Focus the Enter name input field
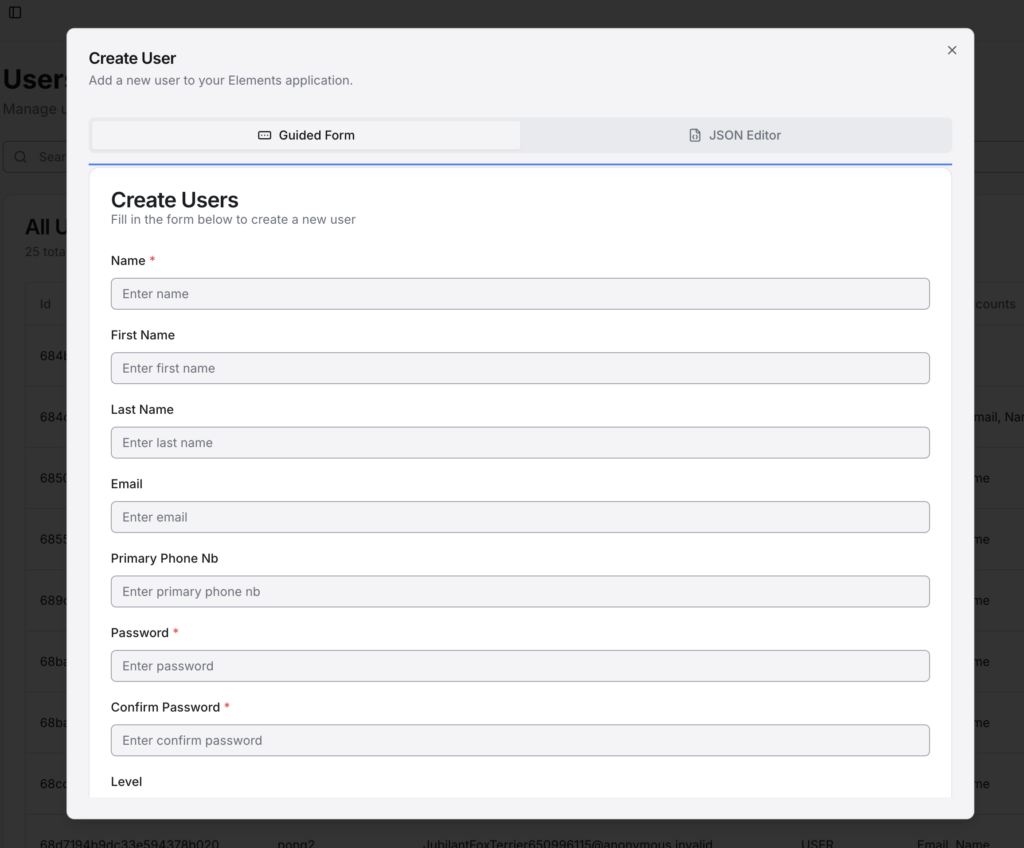 point(520,294)
